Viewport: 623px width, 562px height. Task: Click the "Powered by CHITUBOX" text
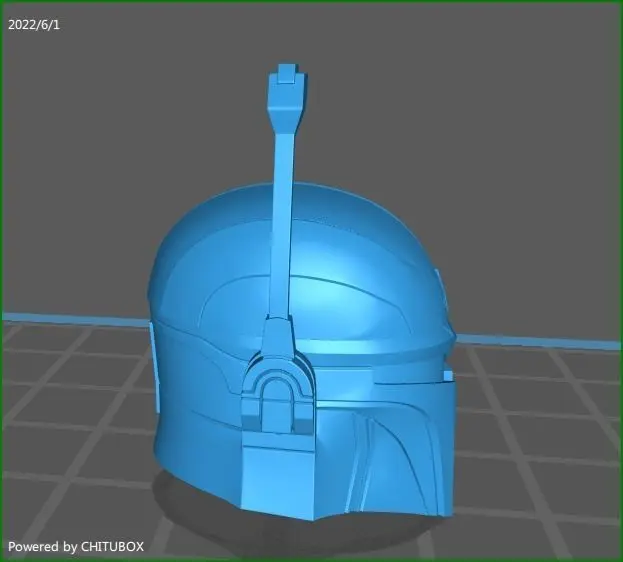pos(76,546)
